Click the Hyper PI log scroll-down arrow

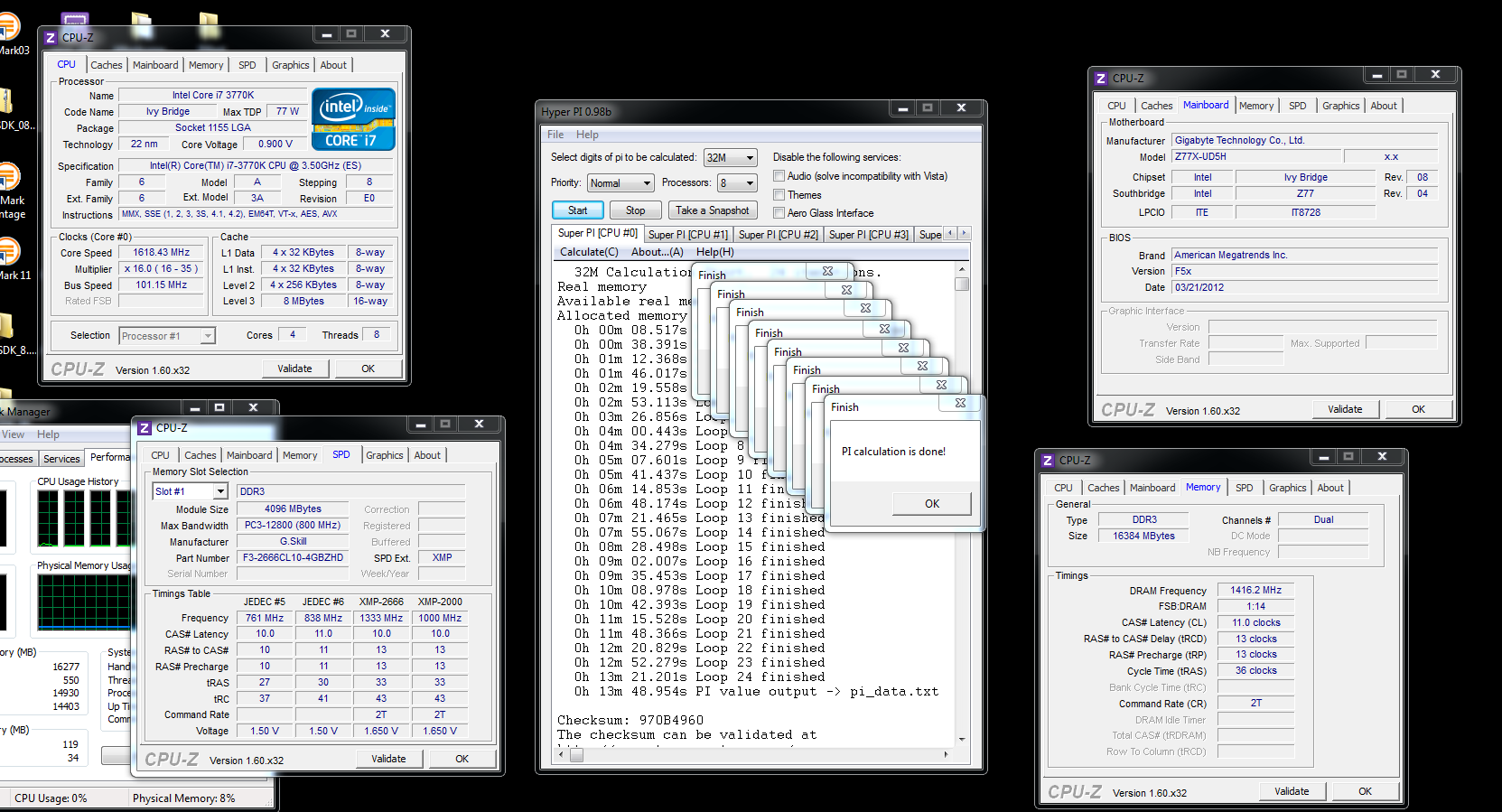pyautogui.click(x=962, y=739)
